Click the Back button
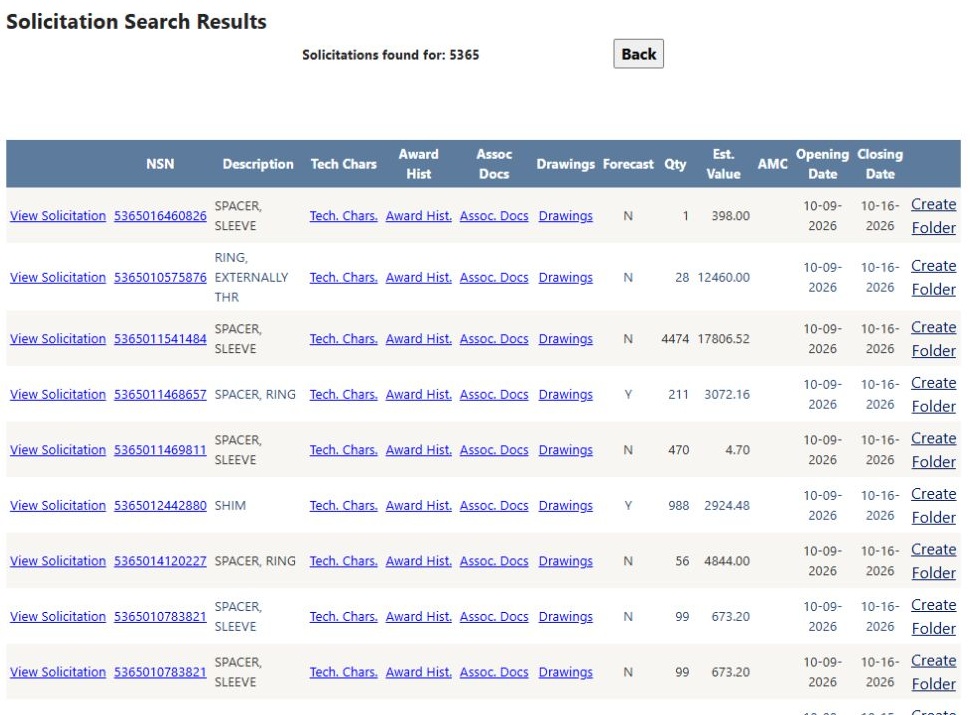The height and width of the screenshot is (715, 970). click(638, 54)
